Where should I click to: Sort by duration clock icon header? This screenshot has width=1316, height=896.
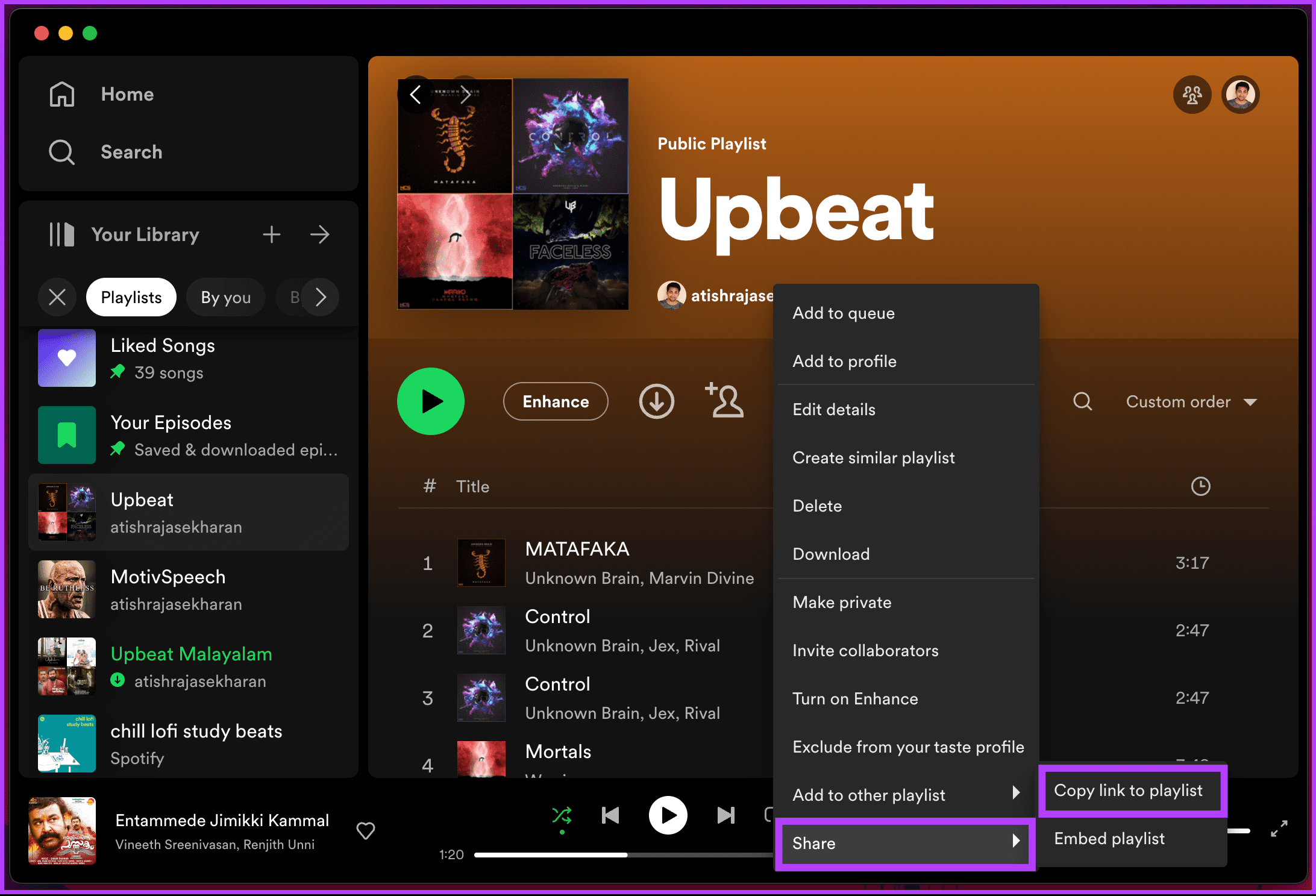(1200, 486)
